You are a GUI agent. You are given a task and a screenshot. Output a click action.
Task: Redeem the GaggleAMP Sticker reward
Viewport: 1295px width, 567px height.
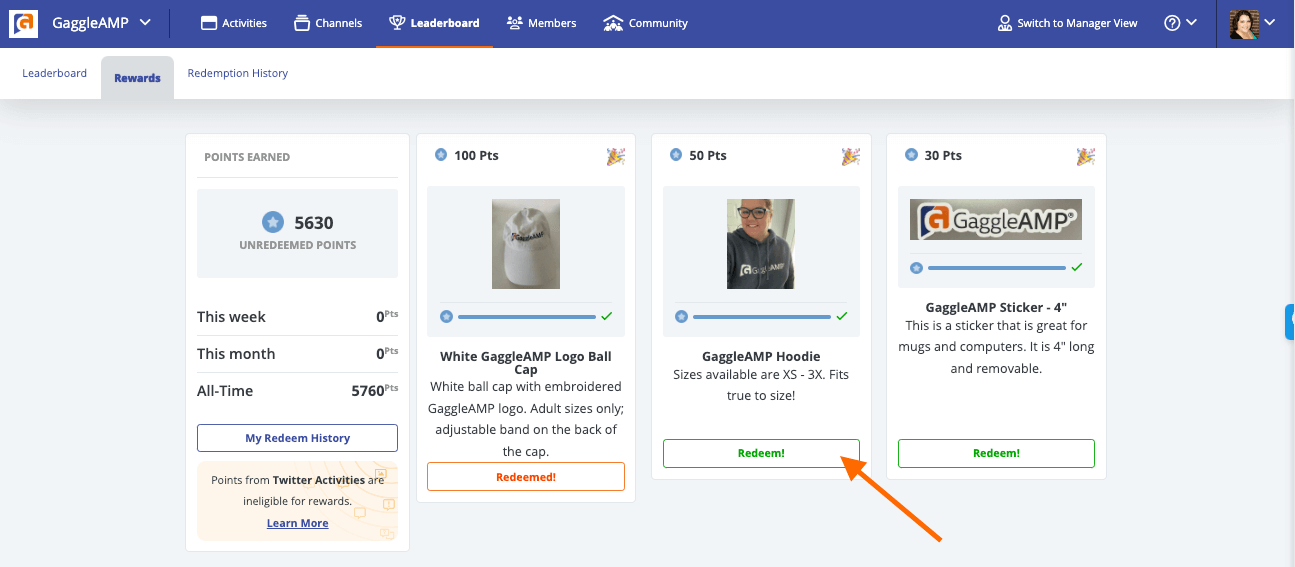point(996,453)
